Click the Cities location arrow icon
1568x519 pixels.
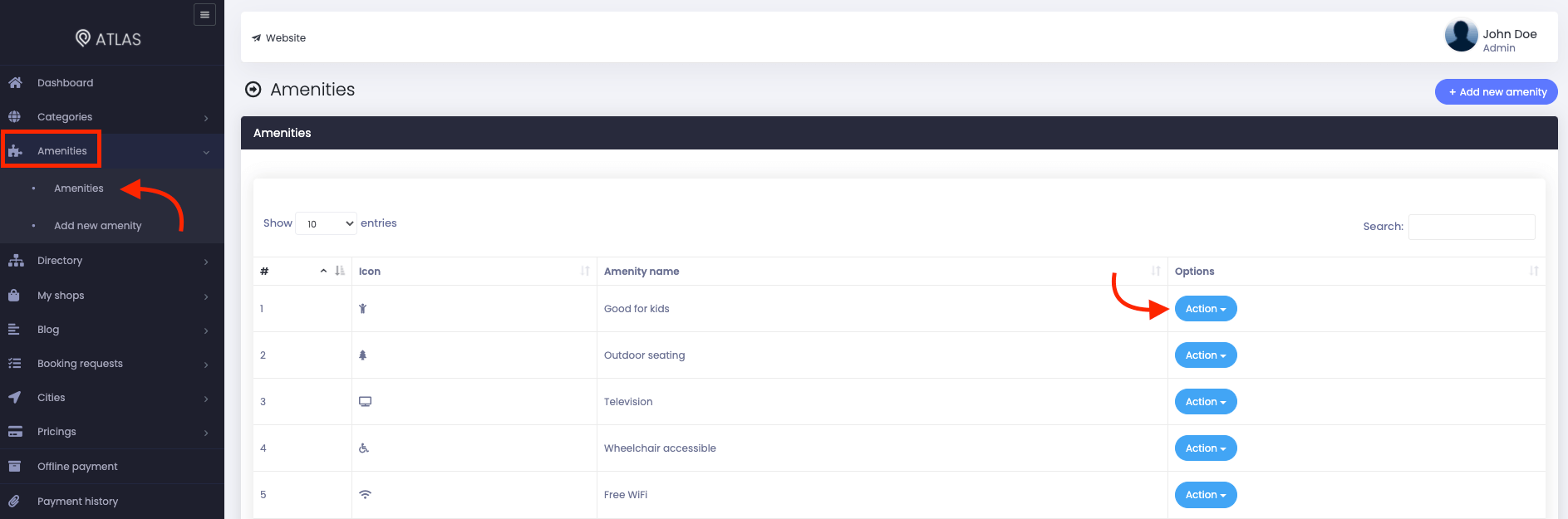coord(15,397)
